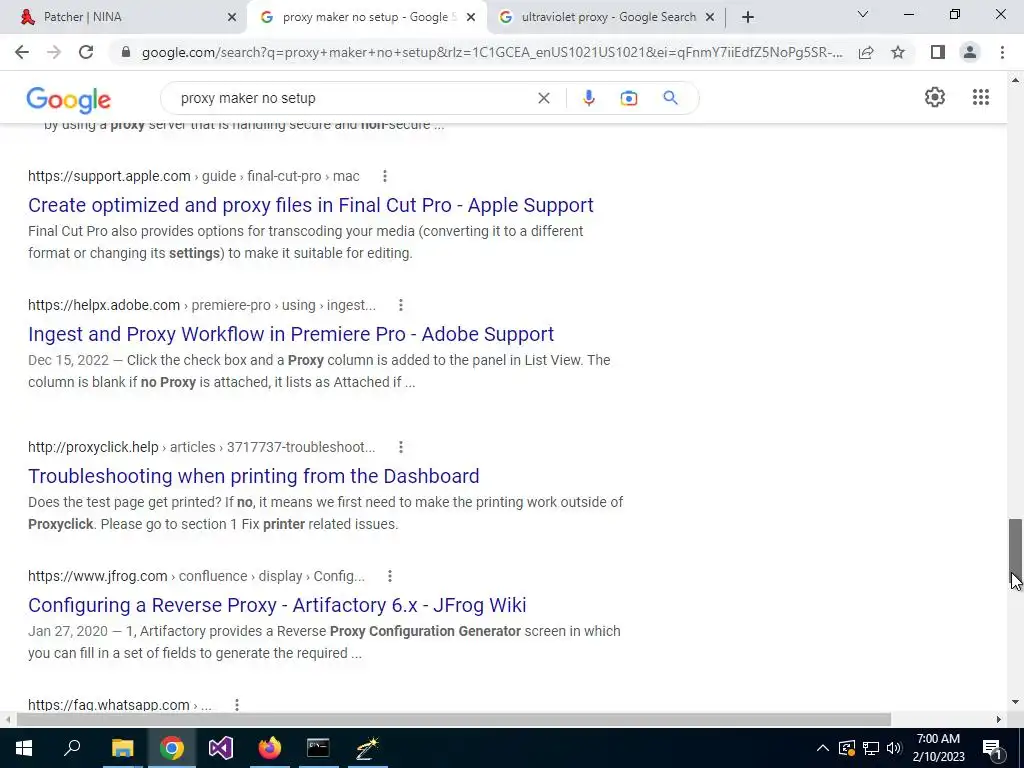This screenshot has height=768, width=1024.
Task: Click horizontal scrollbar right arrow
Action: pyautogui.click(x=999, y=719)
